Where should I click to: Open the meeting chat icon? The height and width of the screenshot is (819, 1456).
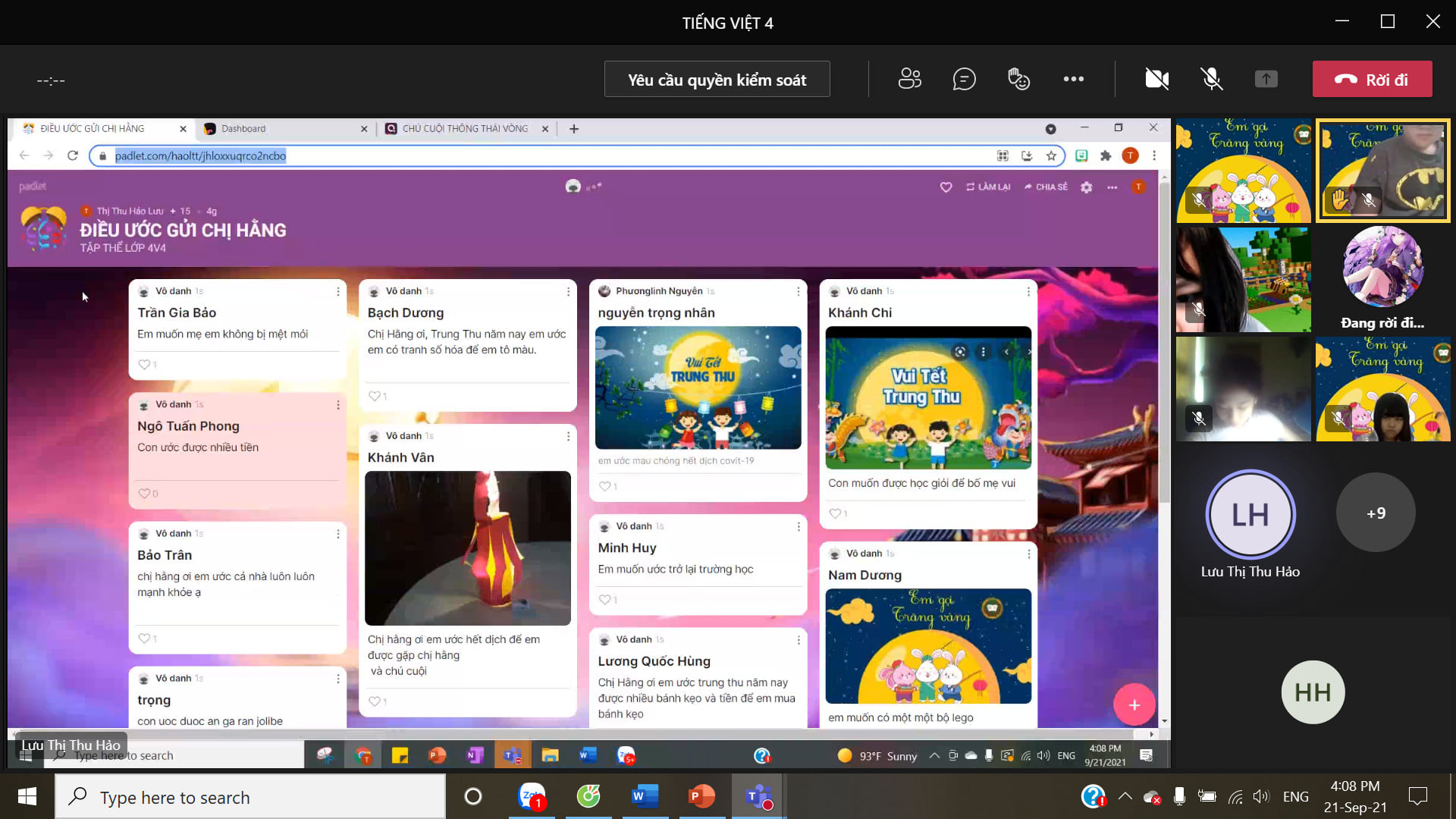964,79
